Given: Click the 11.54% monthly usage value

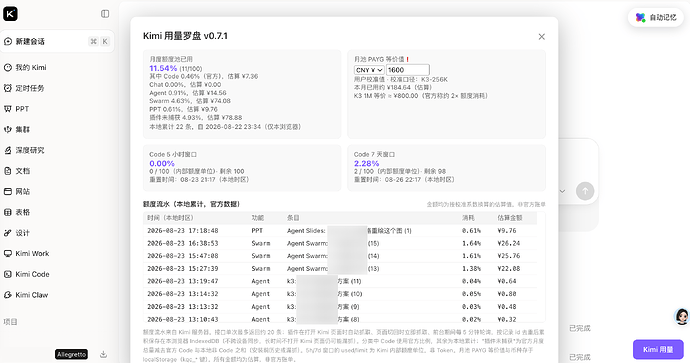Looking at the screenshot, I should pyautogui.click(x=163, y=68).
